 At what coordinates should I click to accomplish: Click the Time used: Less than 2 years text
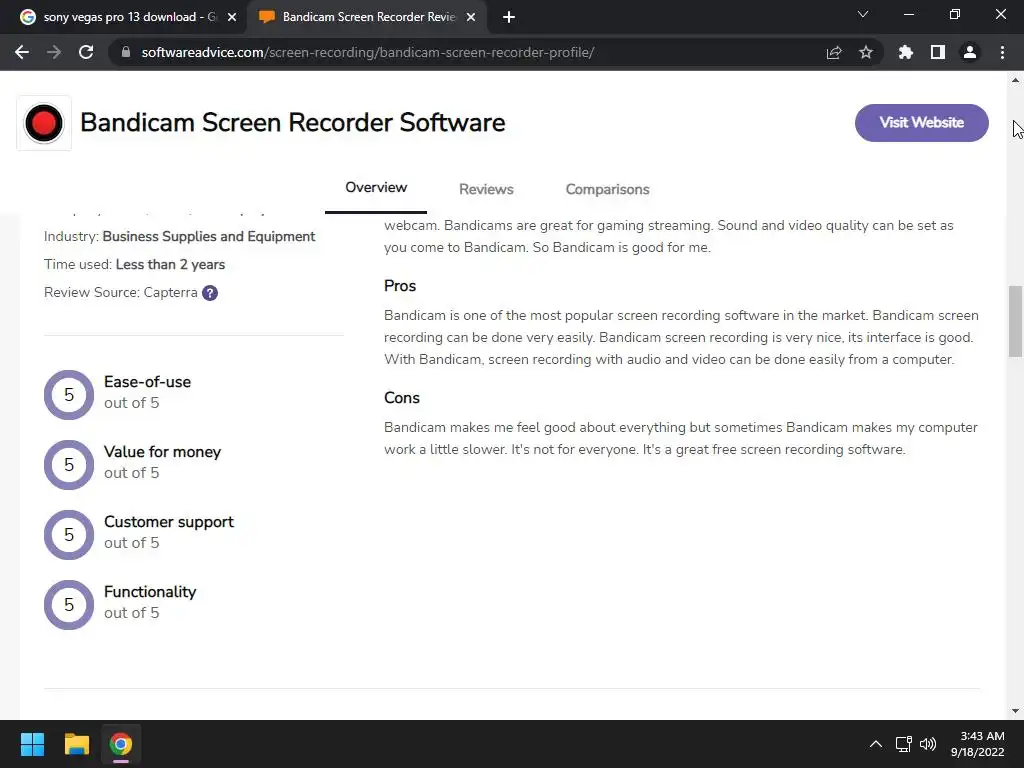[x=135, y=264]
